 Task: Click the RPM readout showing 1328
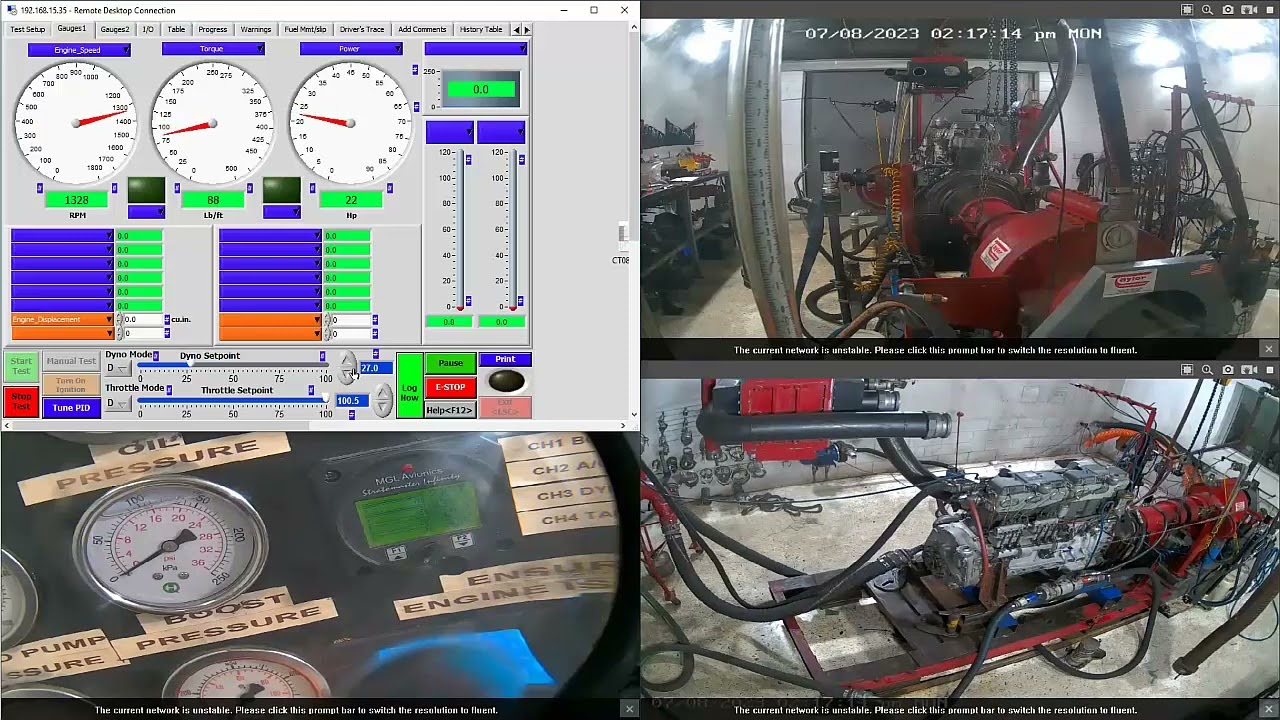(x=77, y=200)
